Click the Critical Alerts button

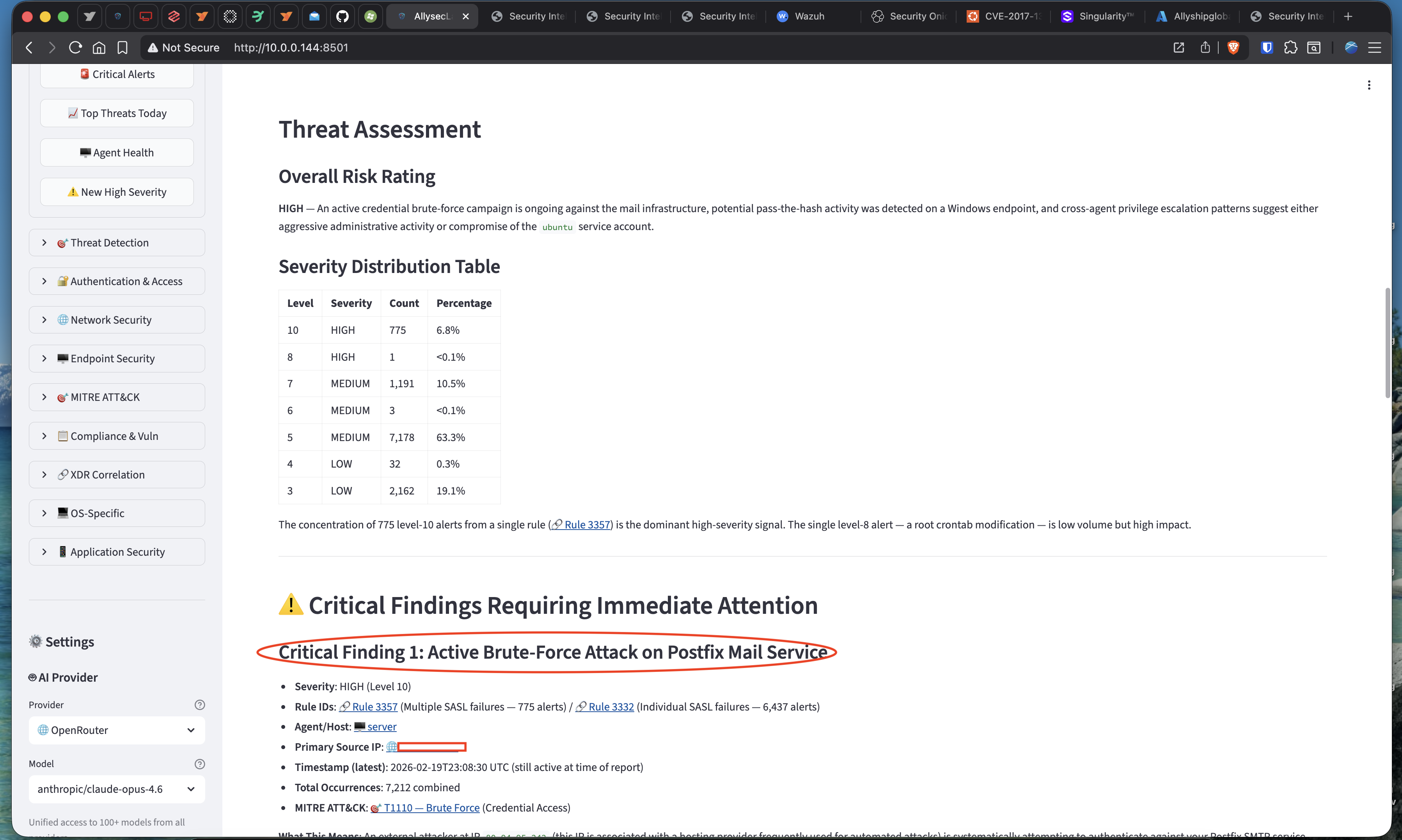[x=117, y=74]
